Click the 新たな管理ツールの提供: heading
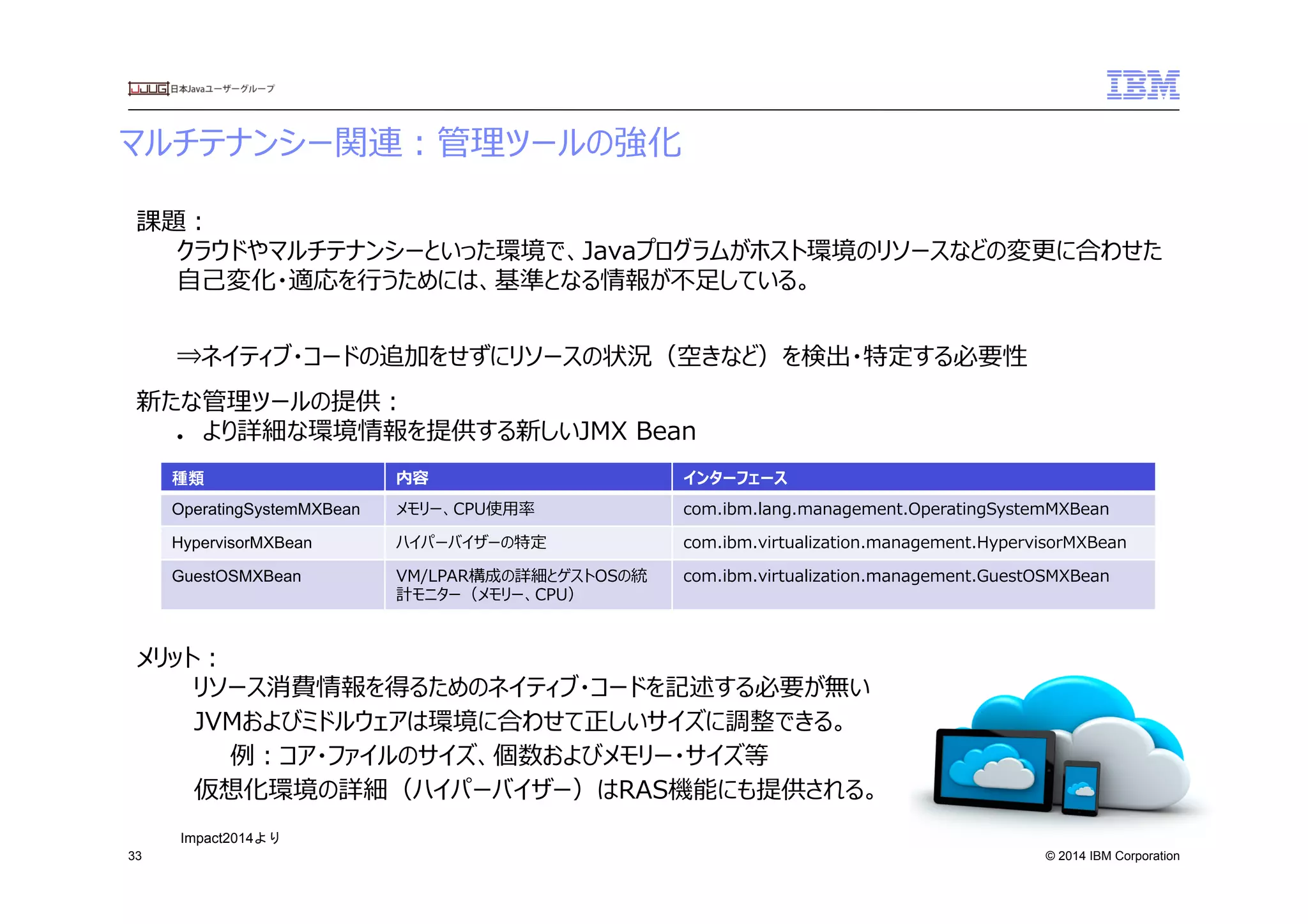This screenshot has height=924, width=1308. (x=267, y=401)
